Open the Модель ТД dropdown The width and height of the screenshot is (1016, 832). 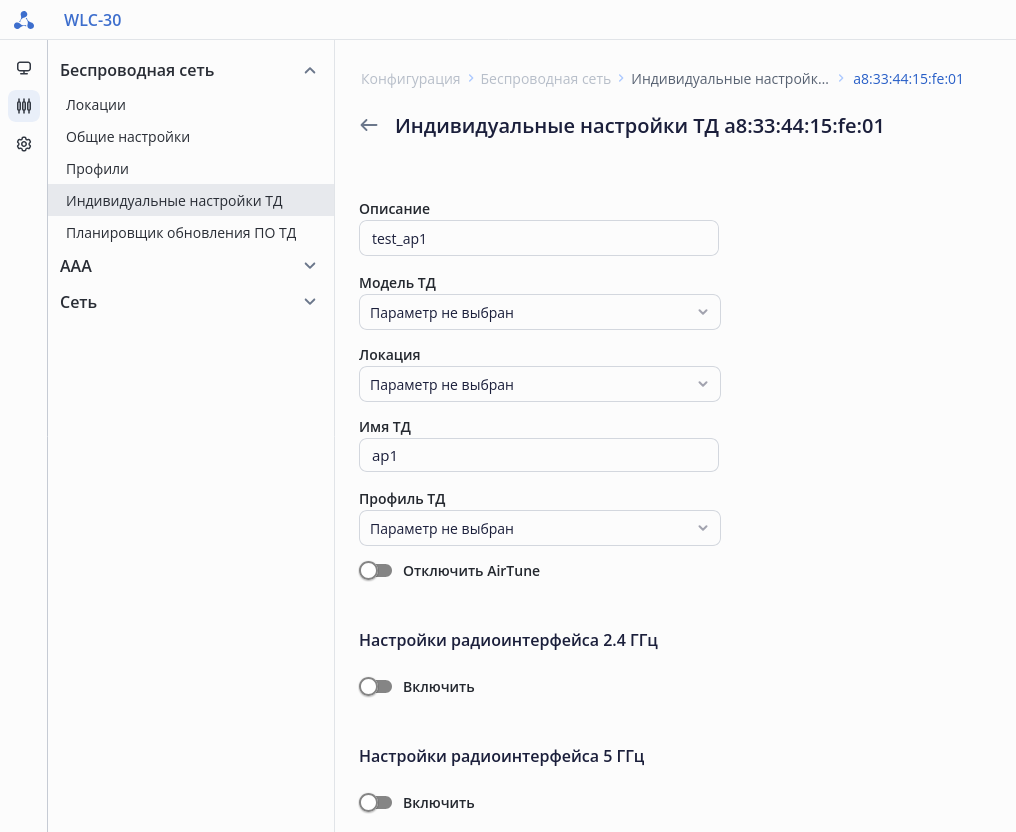[539, 312]
